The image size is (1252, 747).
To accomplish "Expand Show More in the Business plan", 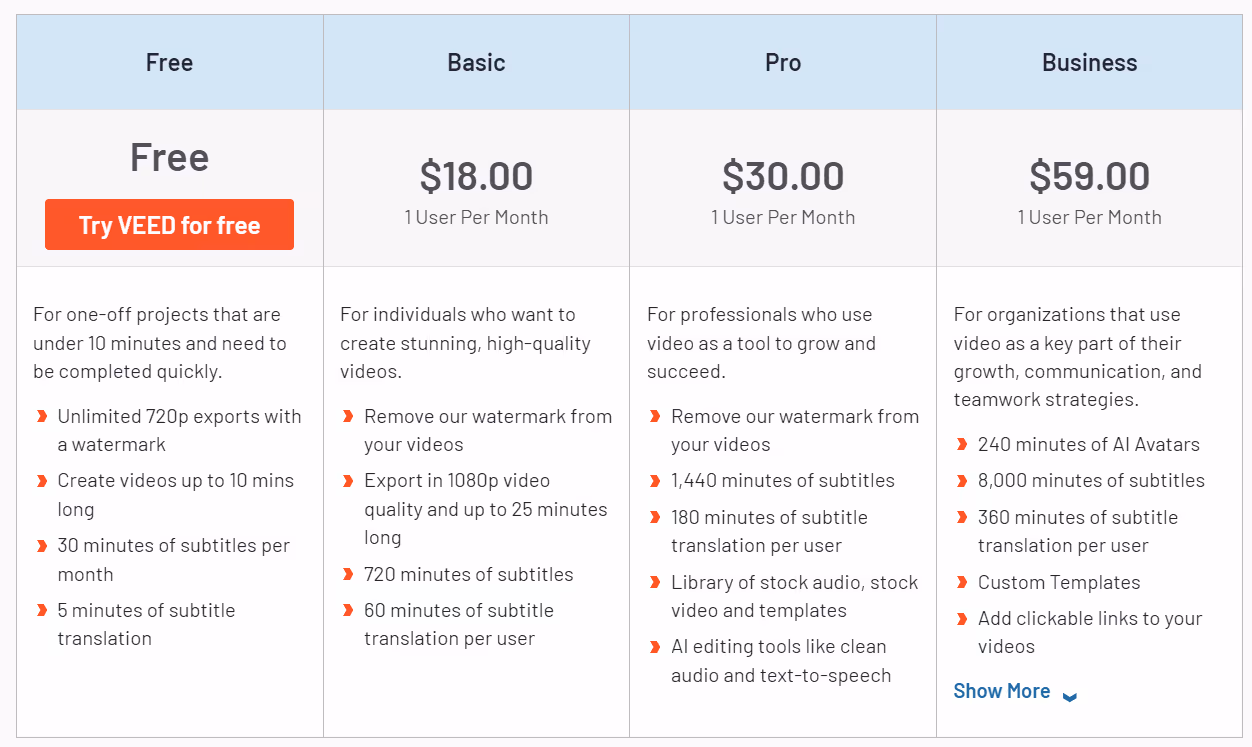I will 1001,691.
